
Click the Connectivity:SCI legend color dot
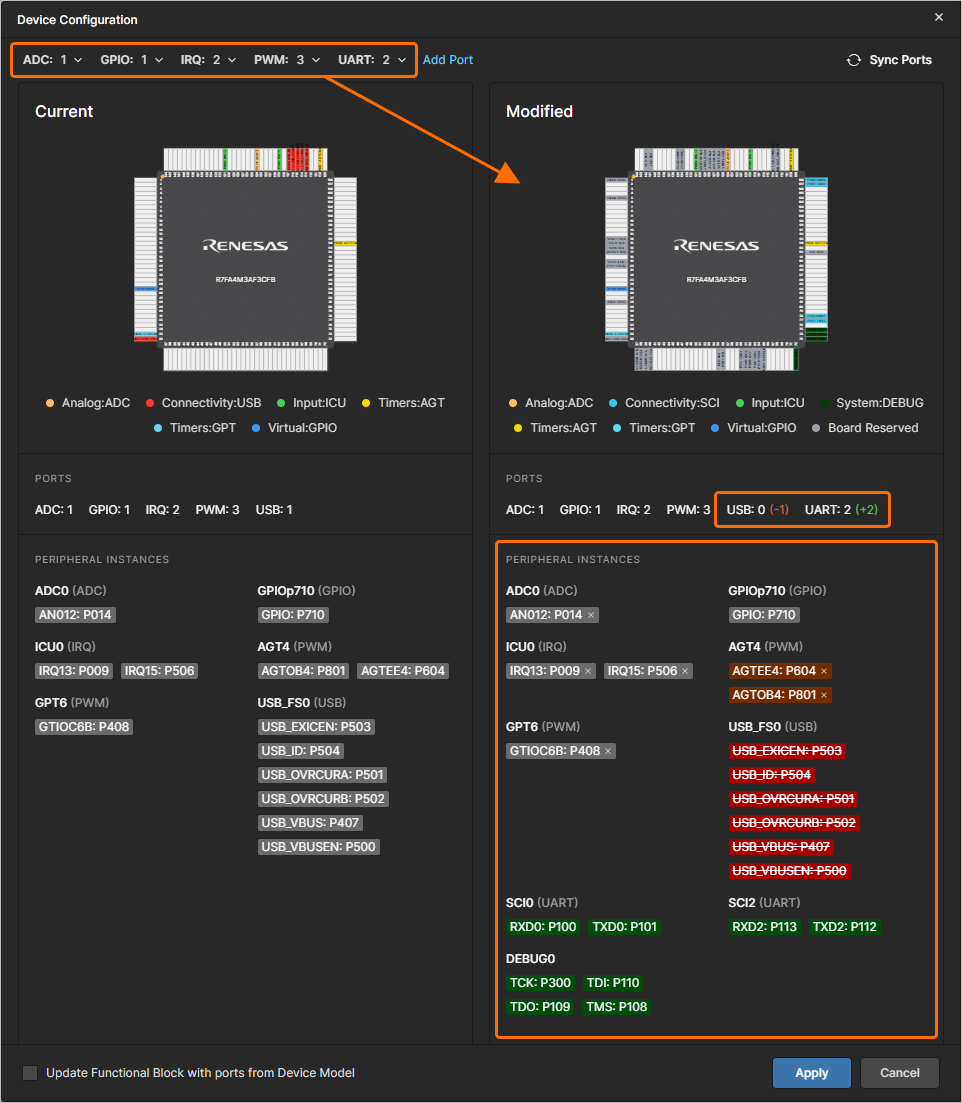click(x=613, y=403)
